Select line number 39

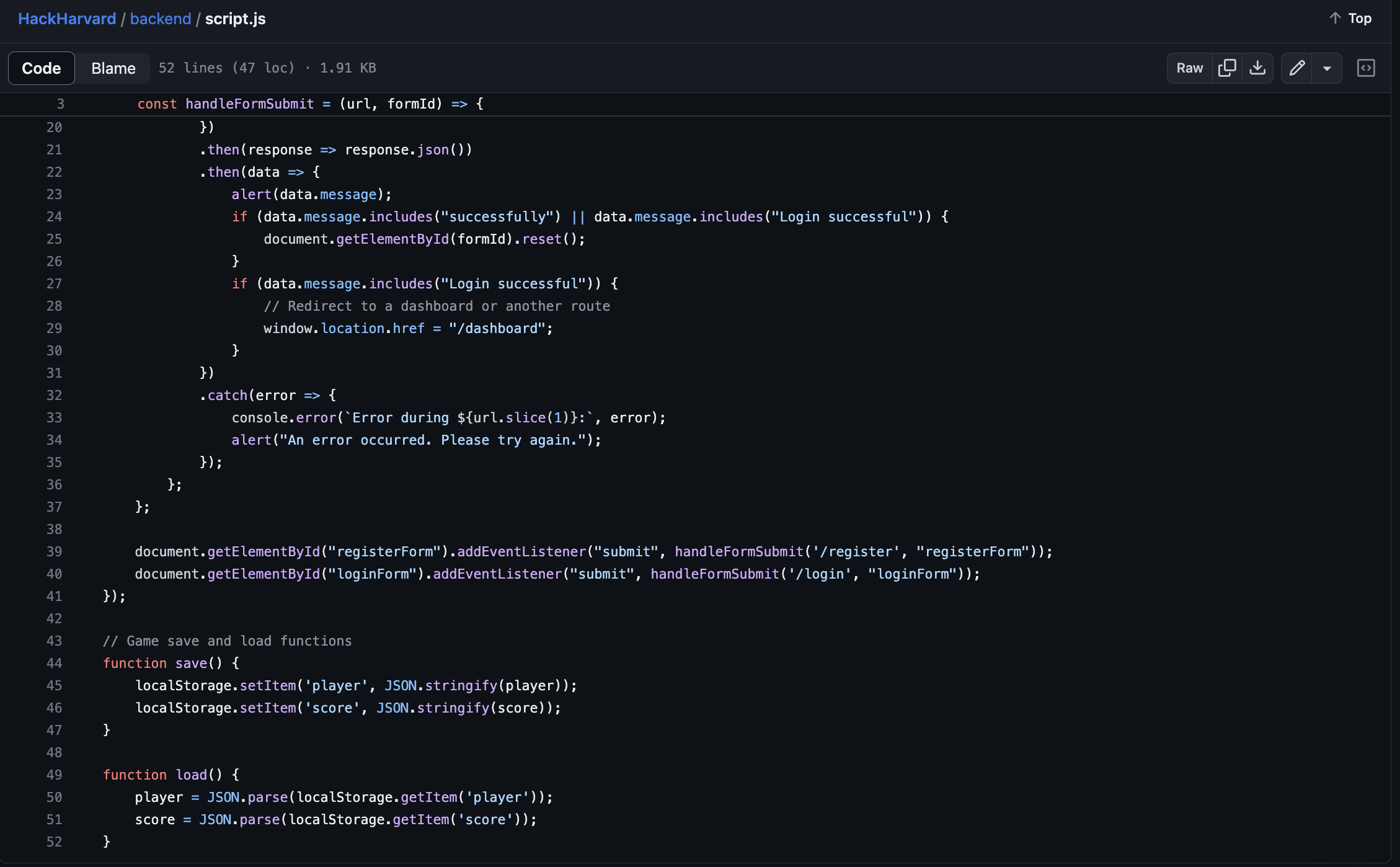pos(54,551)
